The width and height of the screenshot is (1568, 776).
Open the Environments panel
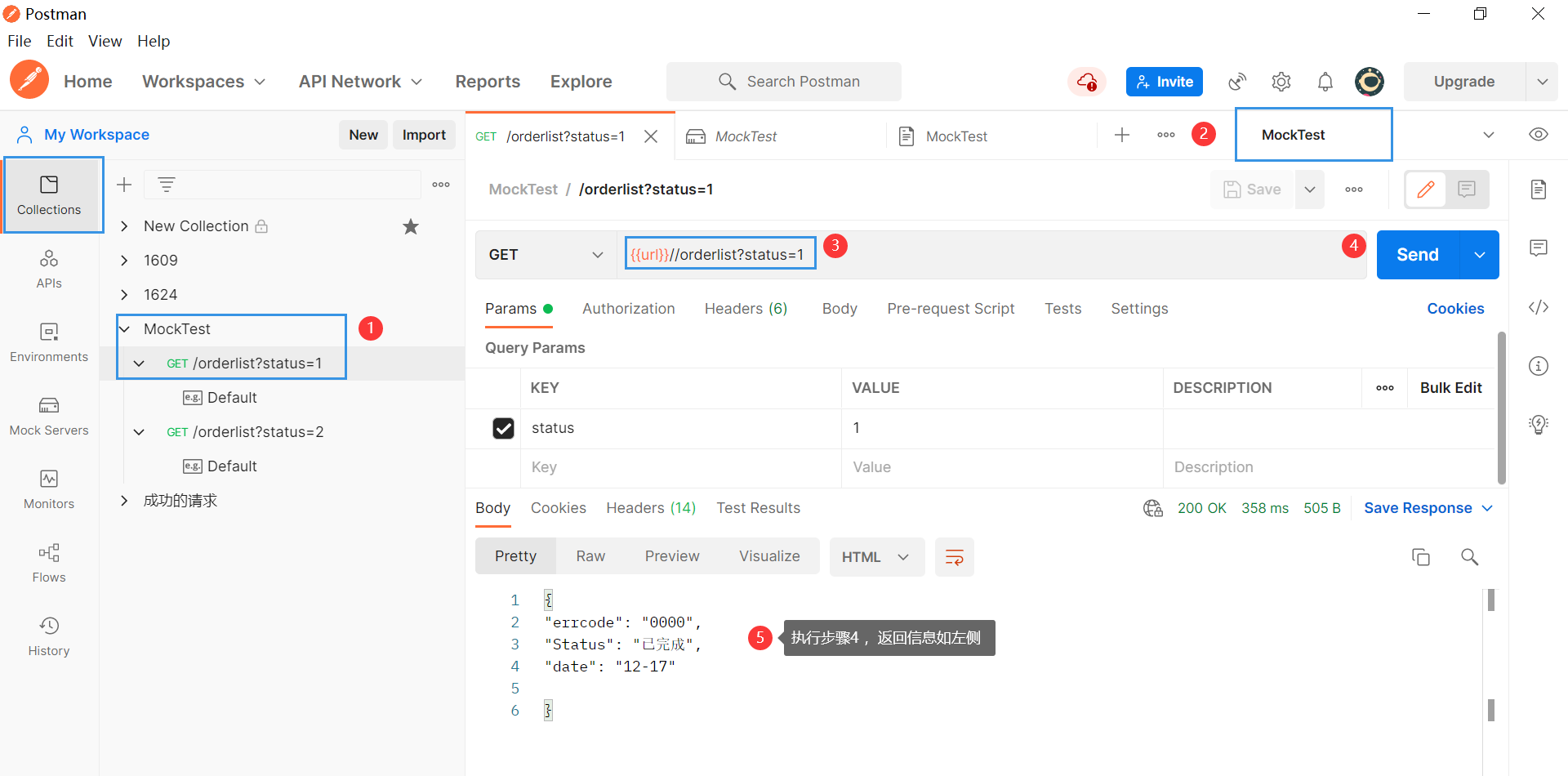click(49, 341)
